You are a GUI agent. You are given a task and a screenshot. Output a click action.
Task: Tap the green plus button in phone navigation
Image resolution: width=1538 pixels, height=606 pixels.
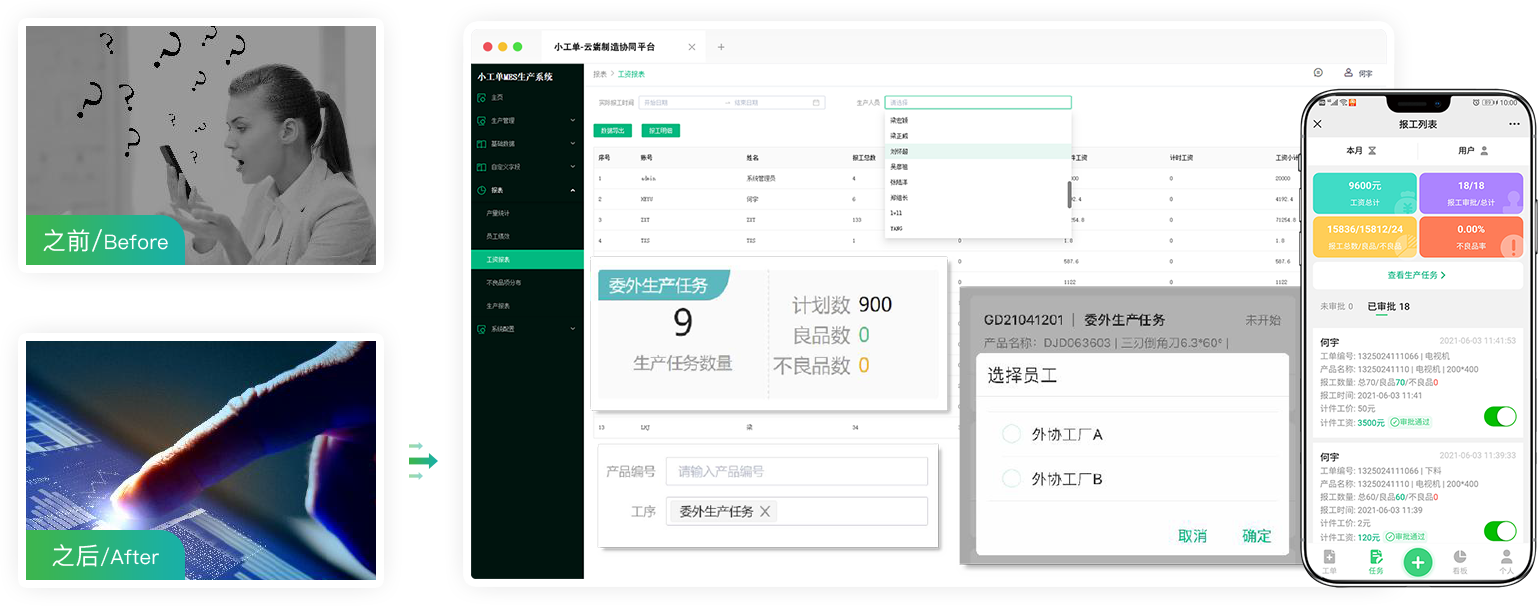[x=1416, y=562]
